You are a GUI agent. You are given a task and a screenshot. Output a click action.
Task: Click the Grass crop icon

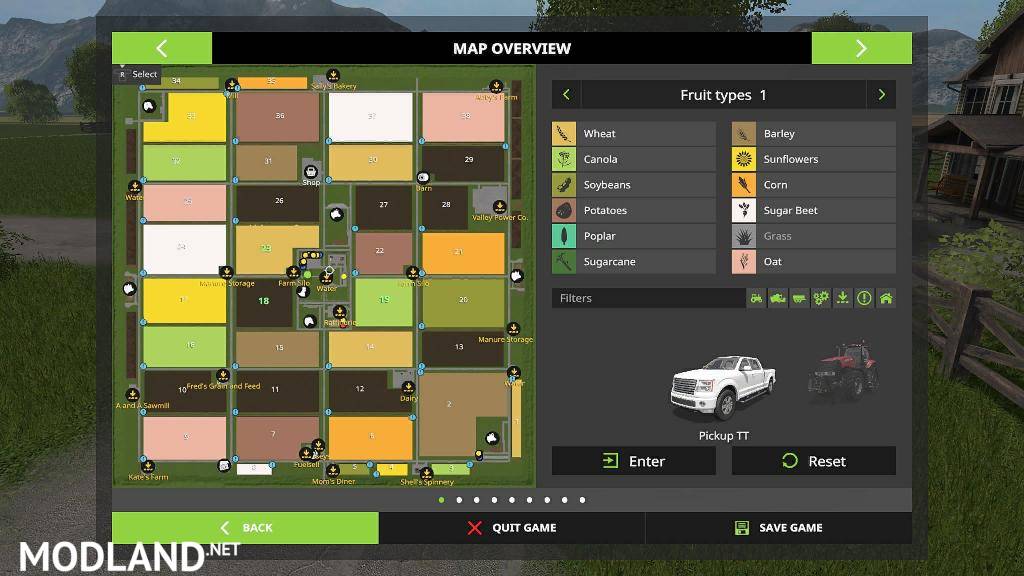(744, 236)
